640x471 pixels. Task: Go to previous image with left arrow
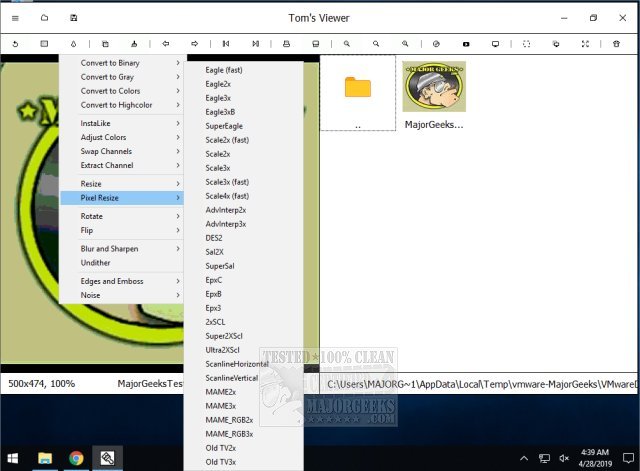coord(166,43)
